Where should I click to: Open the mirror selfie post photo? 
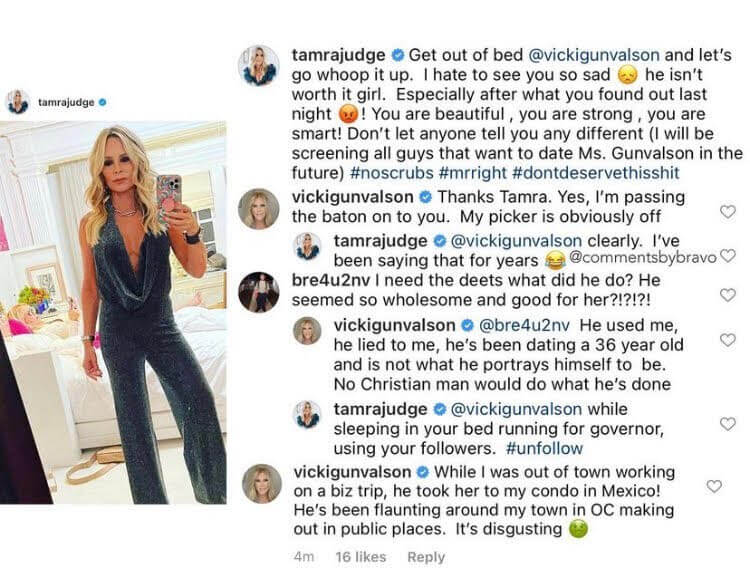click(113, 312)
